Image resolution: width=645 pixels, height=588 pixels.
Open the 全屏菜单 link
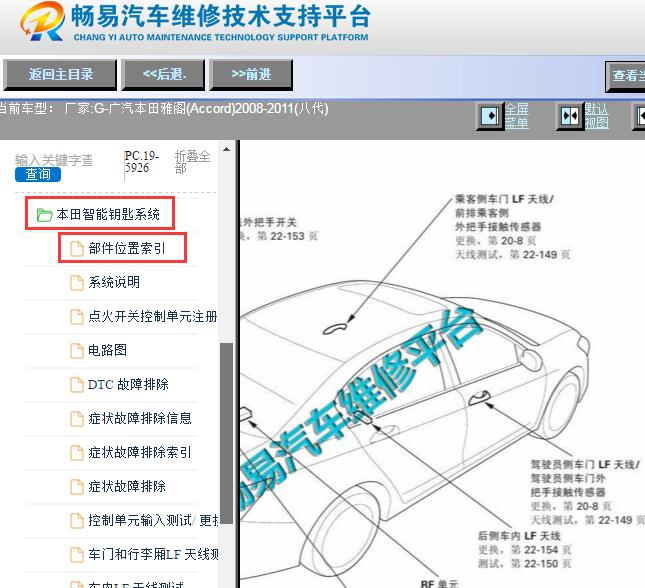[517, 116]
